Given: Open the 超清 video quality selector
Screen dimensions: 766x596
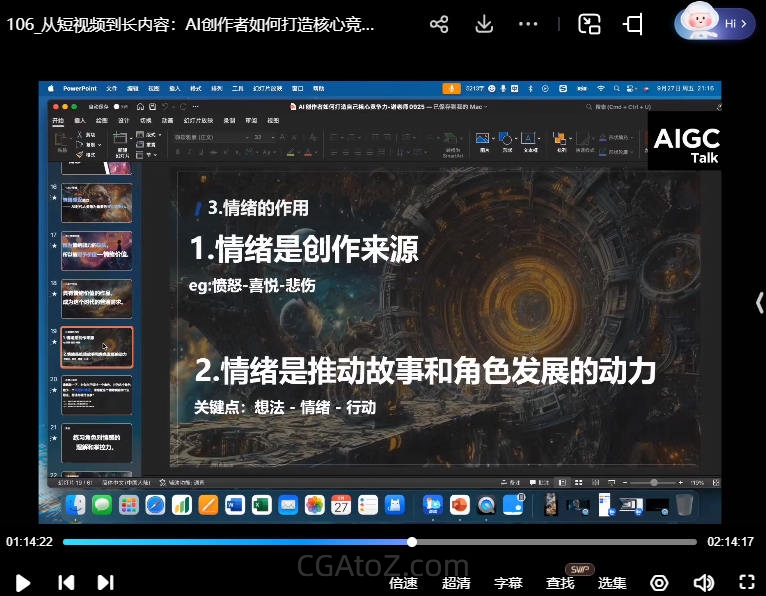Looking at the screenshot, I should 456,583.
